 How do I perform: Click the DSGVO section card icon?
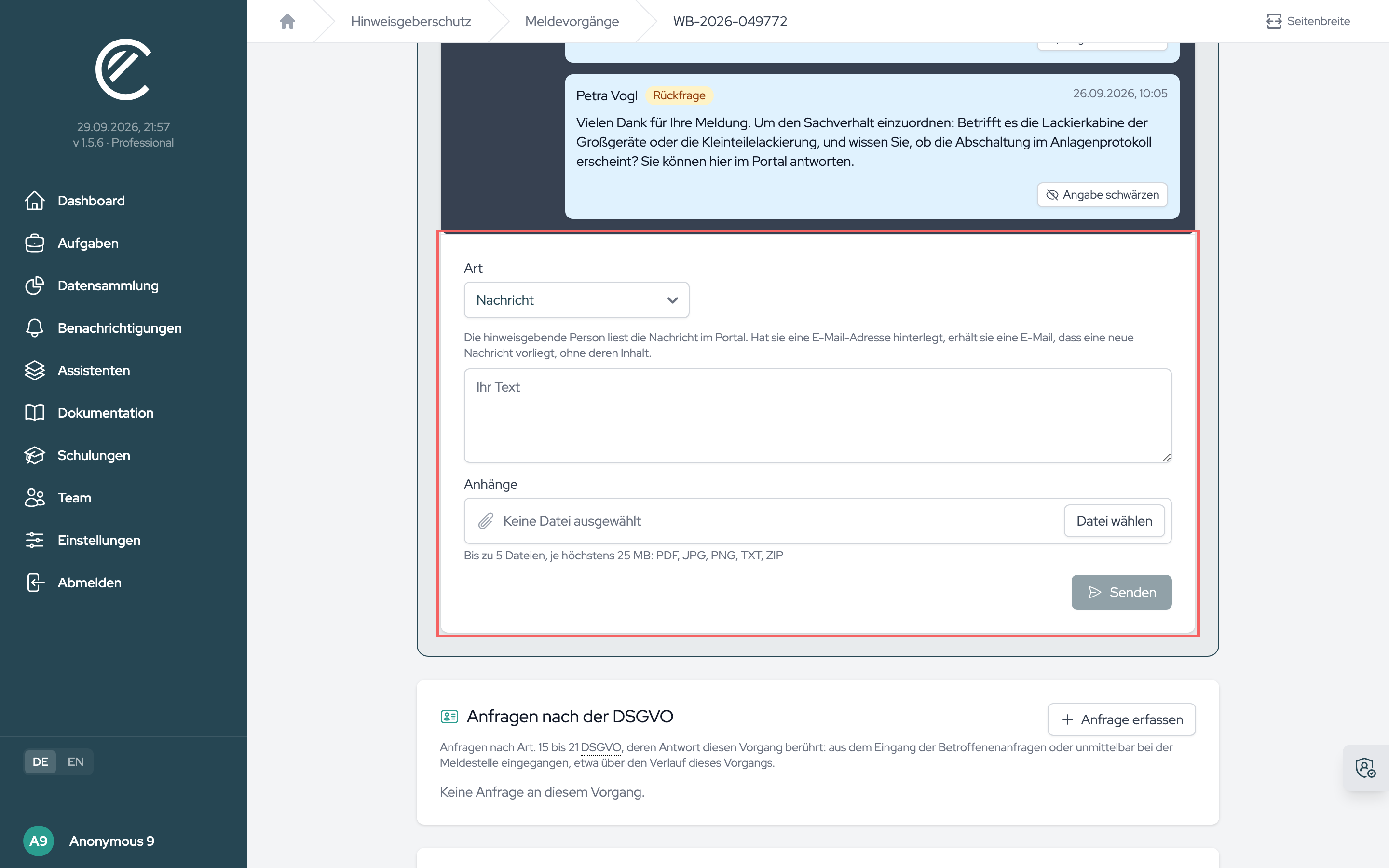(449, 717)
